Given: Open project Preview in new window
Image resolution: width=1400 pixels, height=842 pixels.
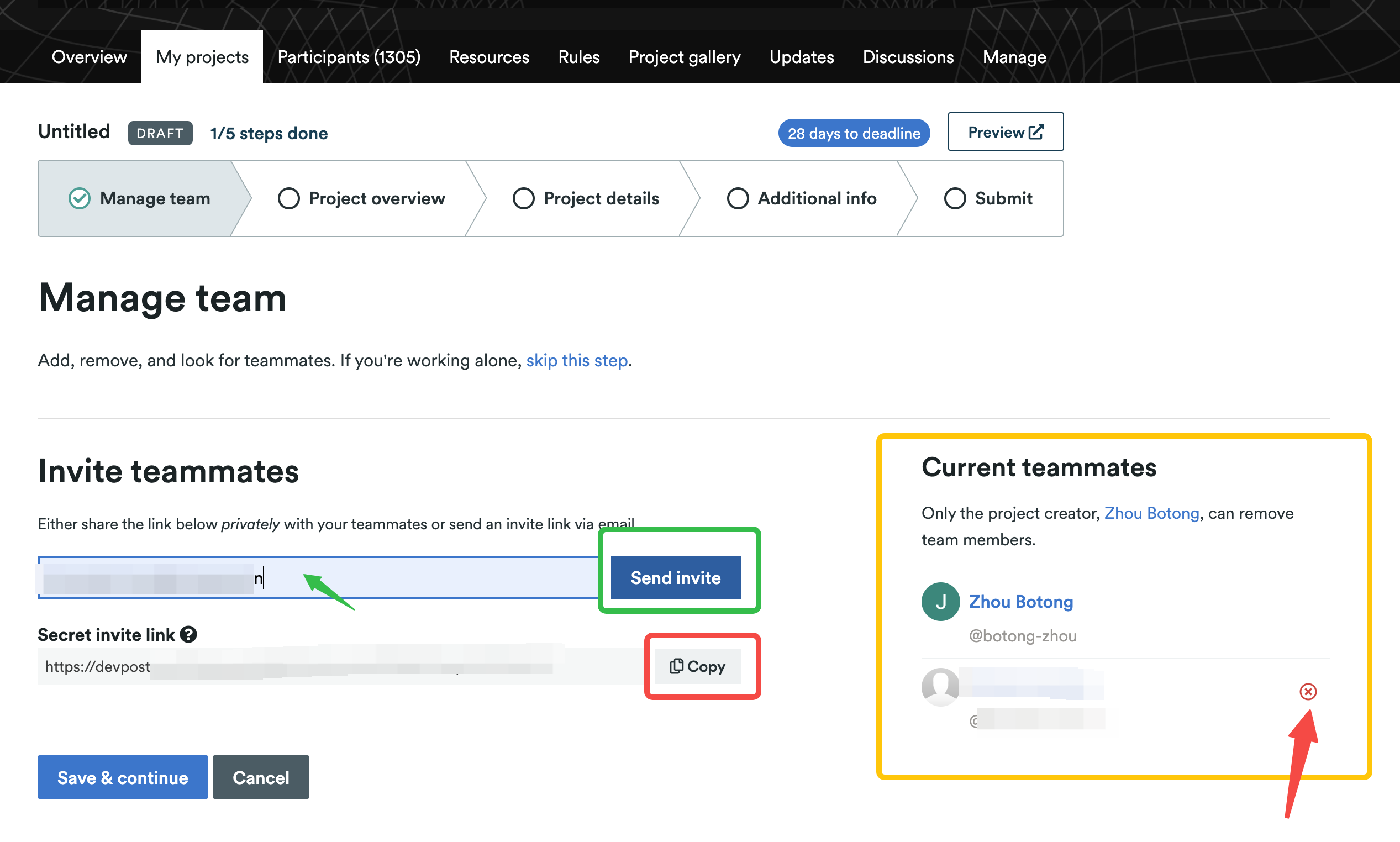Looking at the screenshot, I should (1005, 132).
